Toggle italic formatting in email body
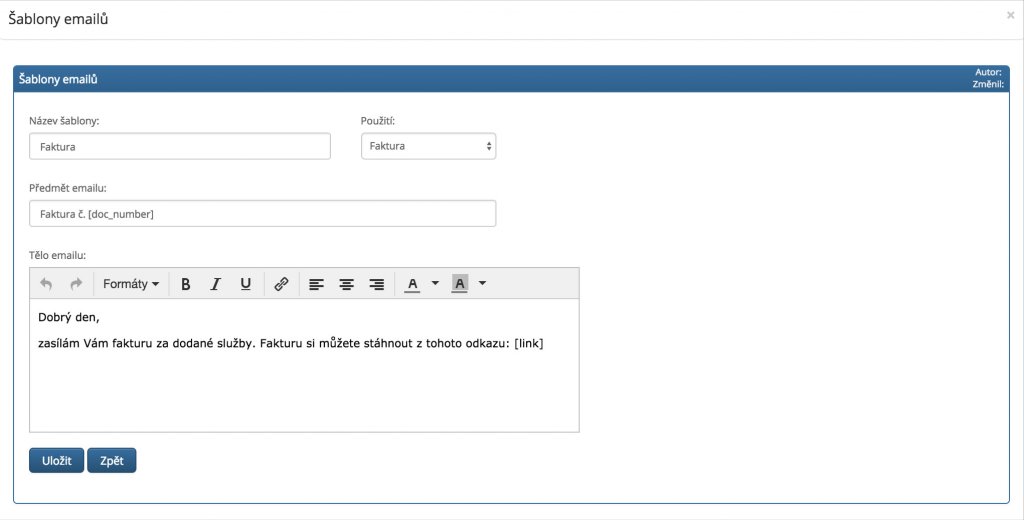The height and width of the screenshot is (520, 1024). coord(215,284)
